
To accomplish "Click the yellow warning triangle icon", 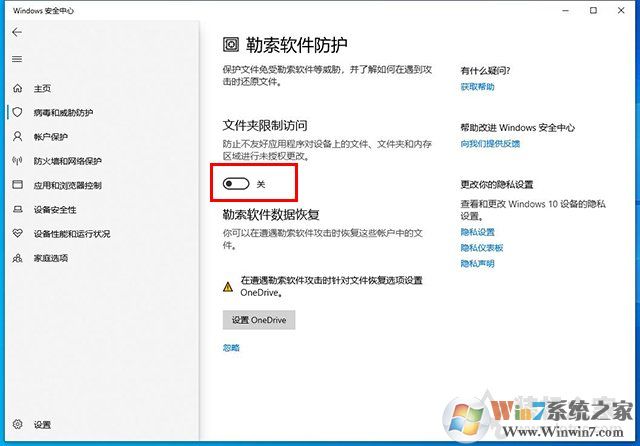I will click(x=228, y=287).
